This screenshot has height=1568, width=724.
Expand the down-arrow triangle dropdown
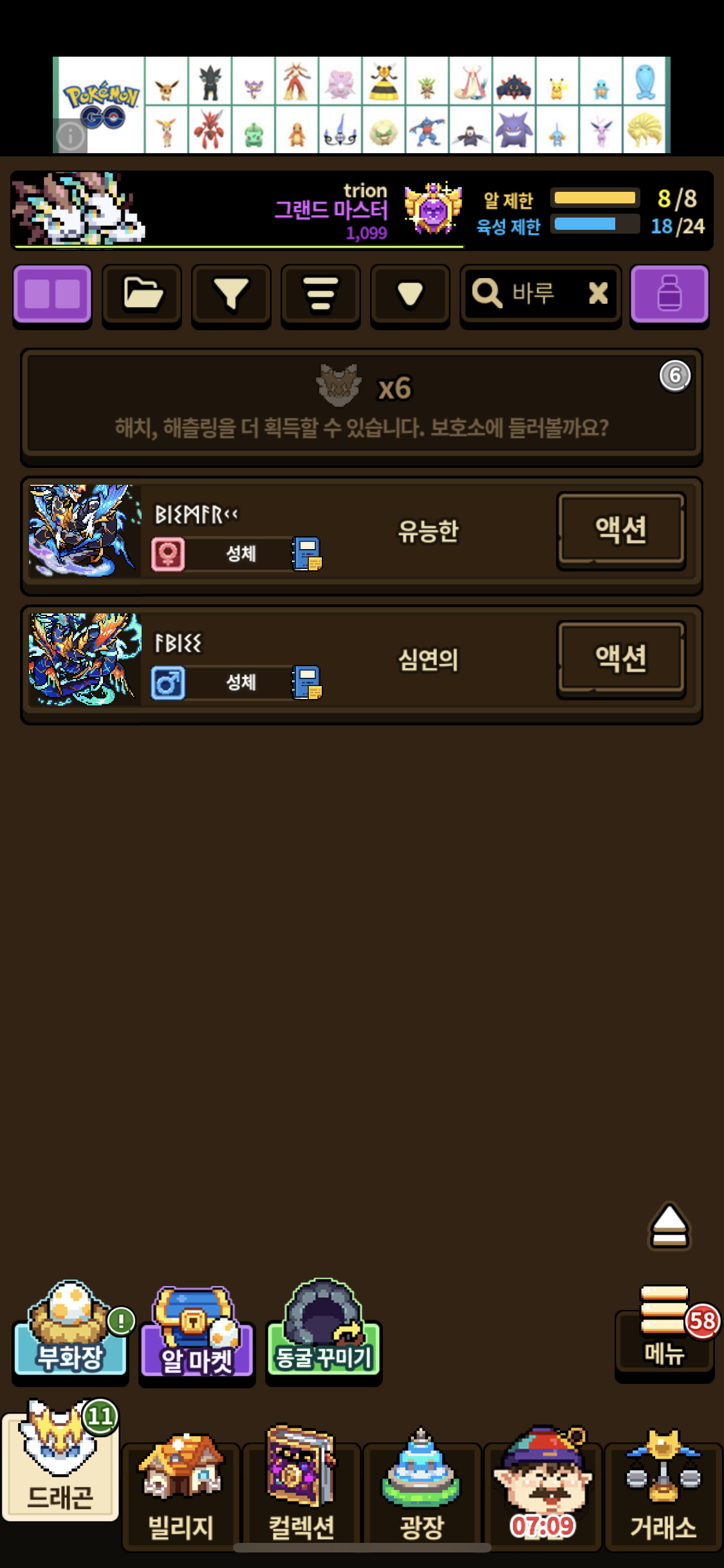click(x=410, y=294)
